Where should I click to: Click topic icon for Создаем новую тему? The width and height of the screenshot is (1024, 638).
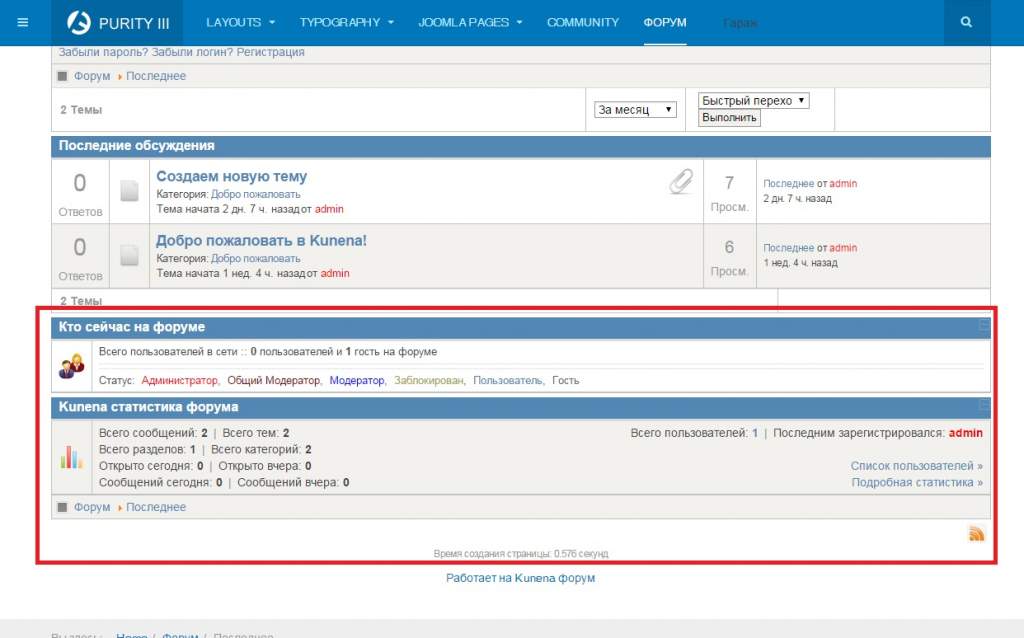click(129, 191)
